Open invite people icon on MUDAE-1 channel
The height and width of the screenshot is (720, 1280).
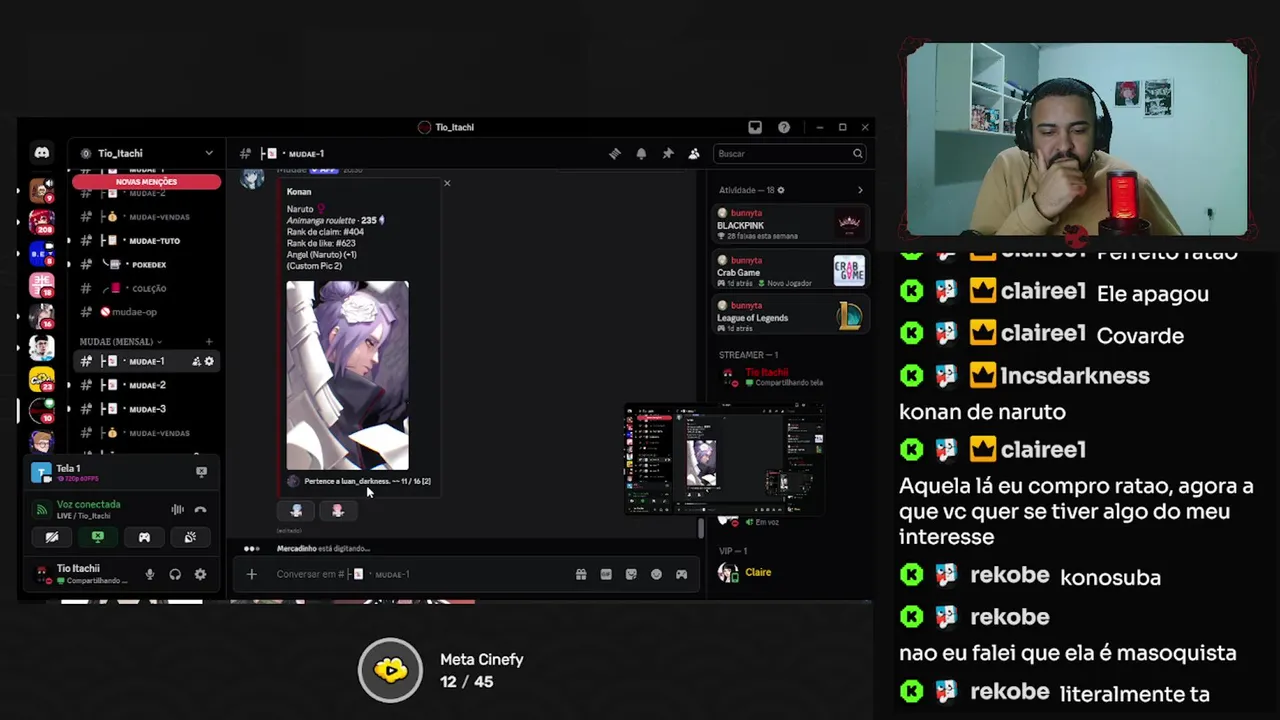196,361
